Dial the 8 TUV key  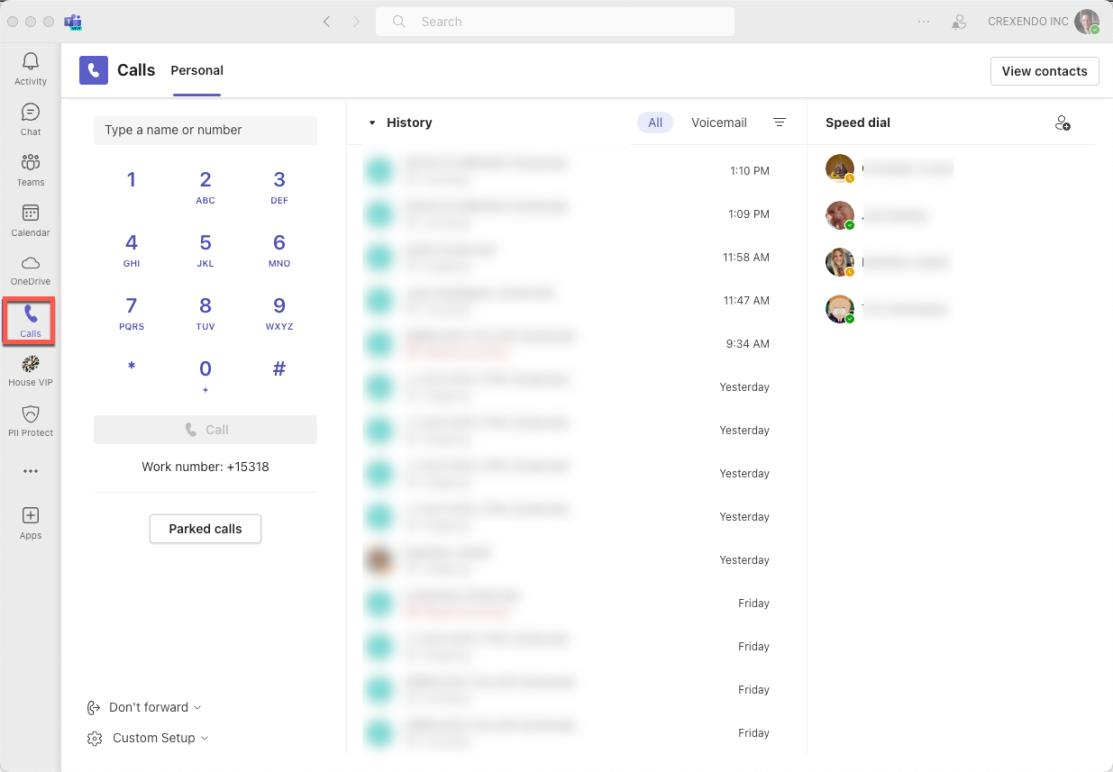[205, 313]
